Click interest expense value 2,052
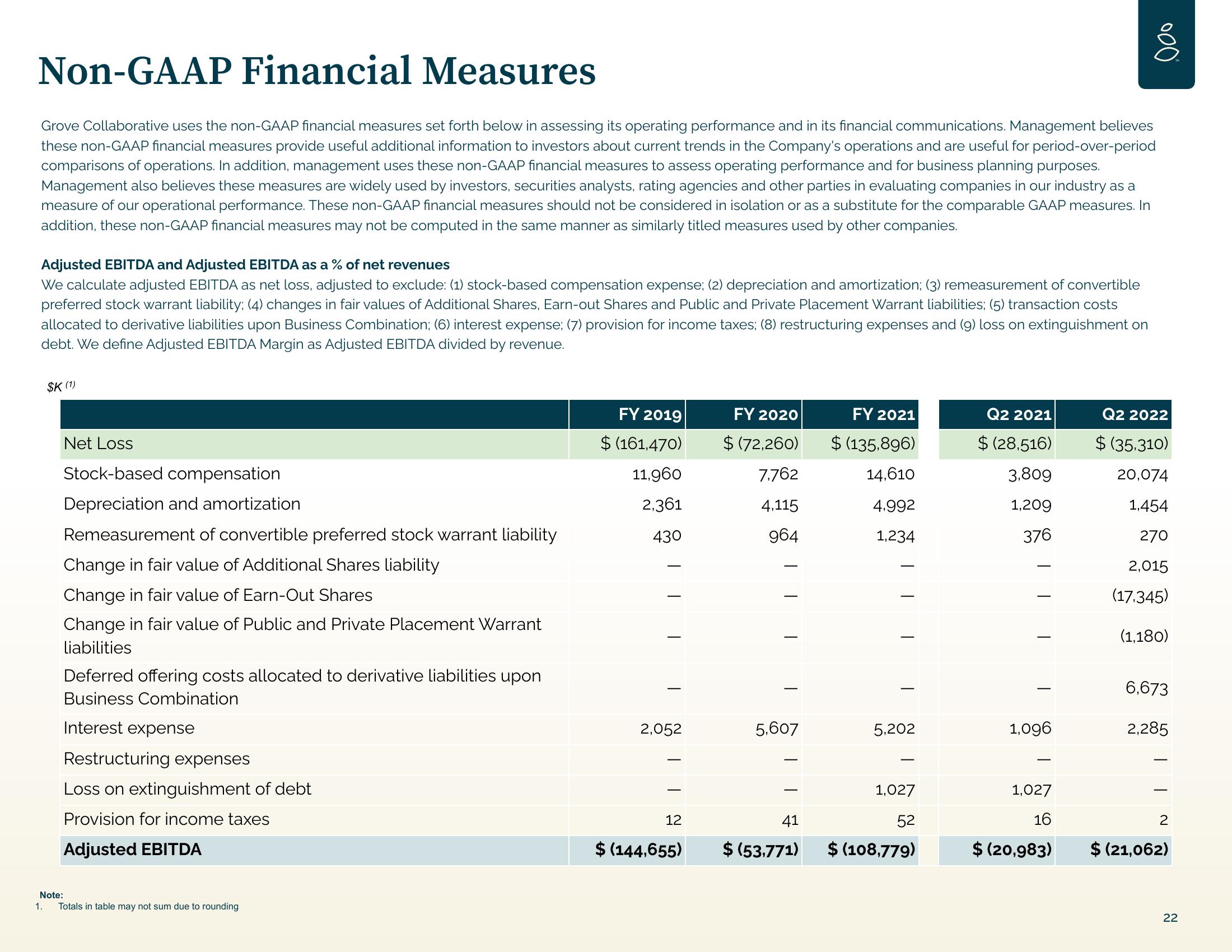1232x952 pixels. [x=661, y=729]
